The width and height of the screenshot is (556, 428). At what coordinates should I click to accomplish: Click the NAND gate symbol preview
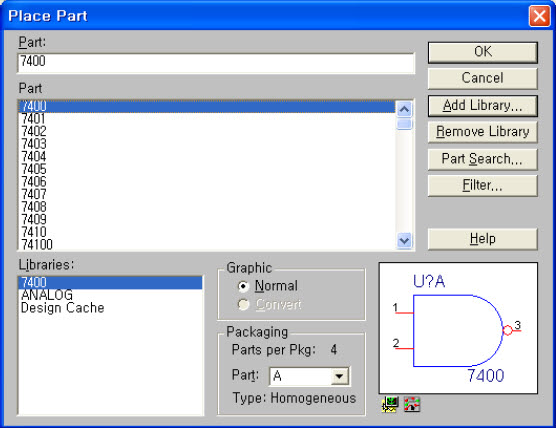tap(458, 328)
